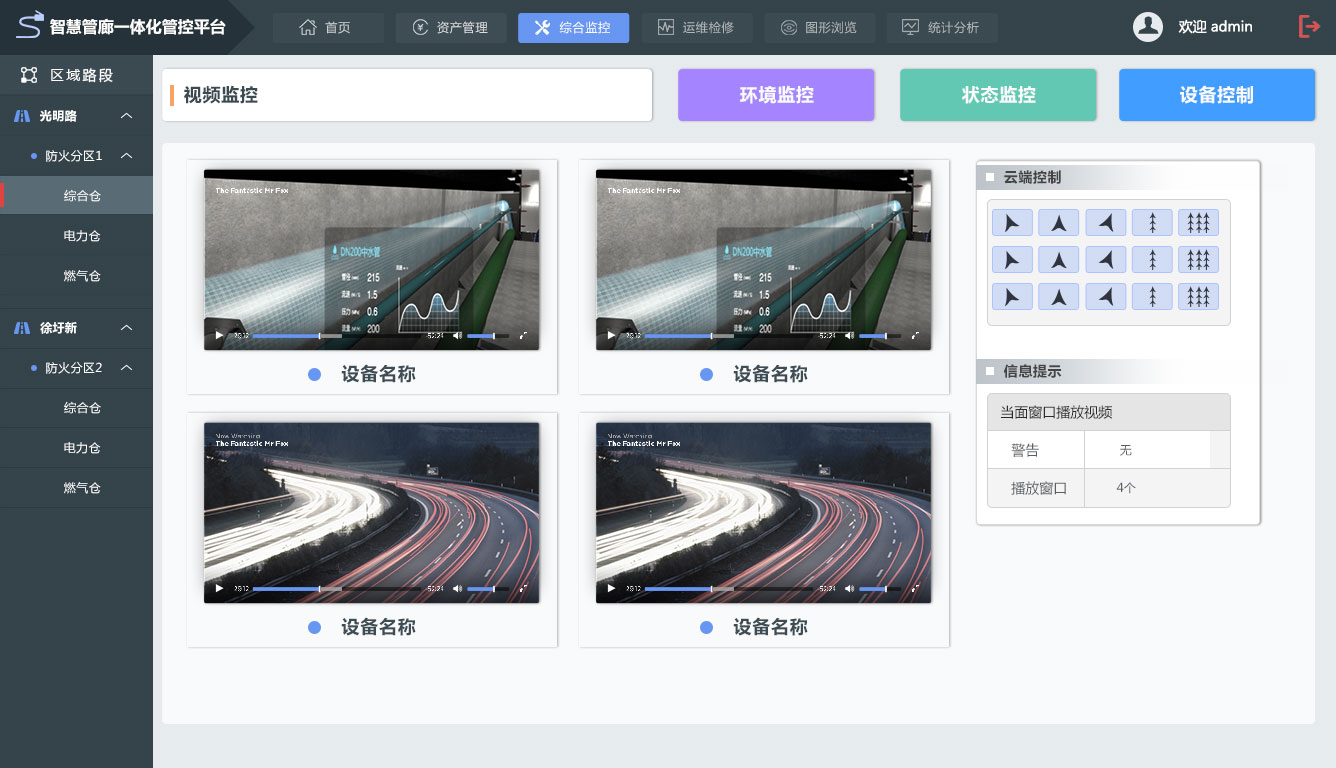
Task: Adjust the top-left video volume slider
Action: (482, 336)
